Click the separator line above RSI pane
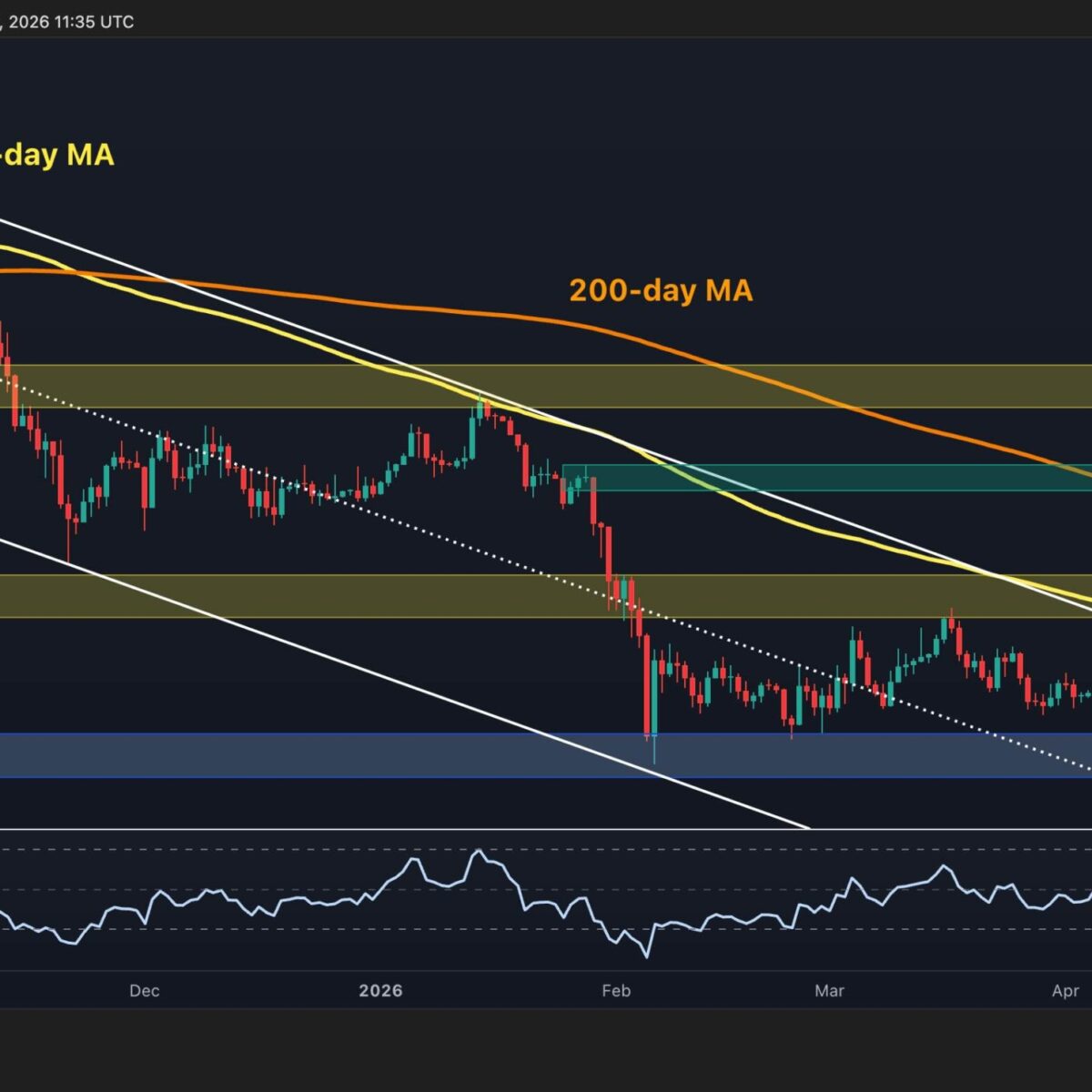Image resolution: width=1092 pixels, height=1092 pixels. click(546, 829)
